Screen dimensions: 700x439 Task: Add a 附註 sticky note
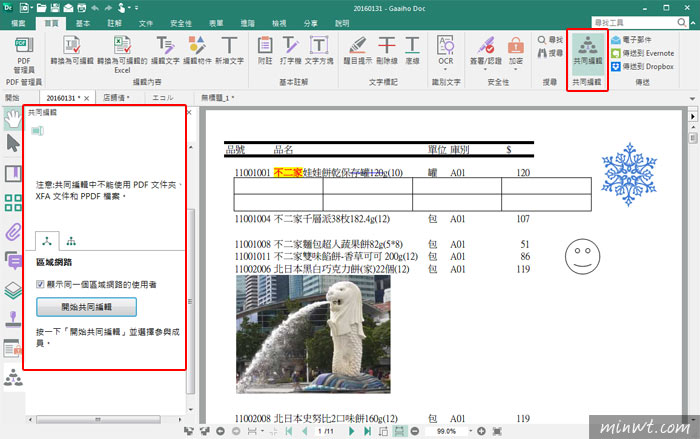[x=265, y=50]
